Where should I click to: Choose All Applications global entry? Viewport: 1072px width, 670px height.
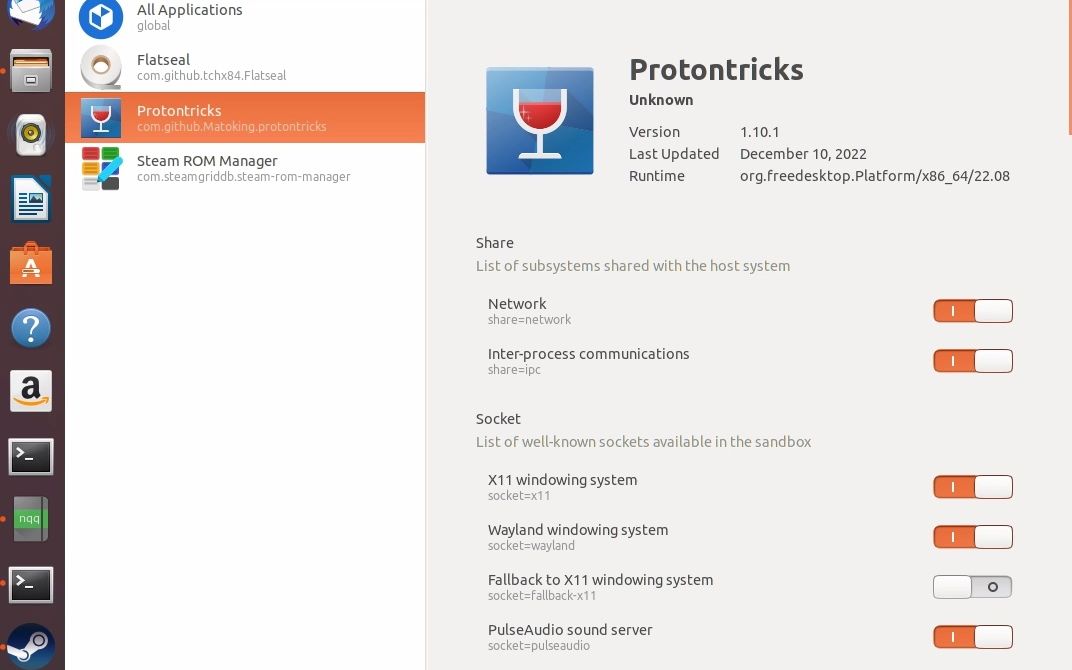[244, 17]
